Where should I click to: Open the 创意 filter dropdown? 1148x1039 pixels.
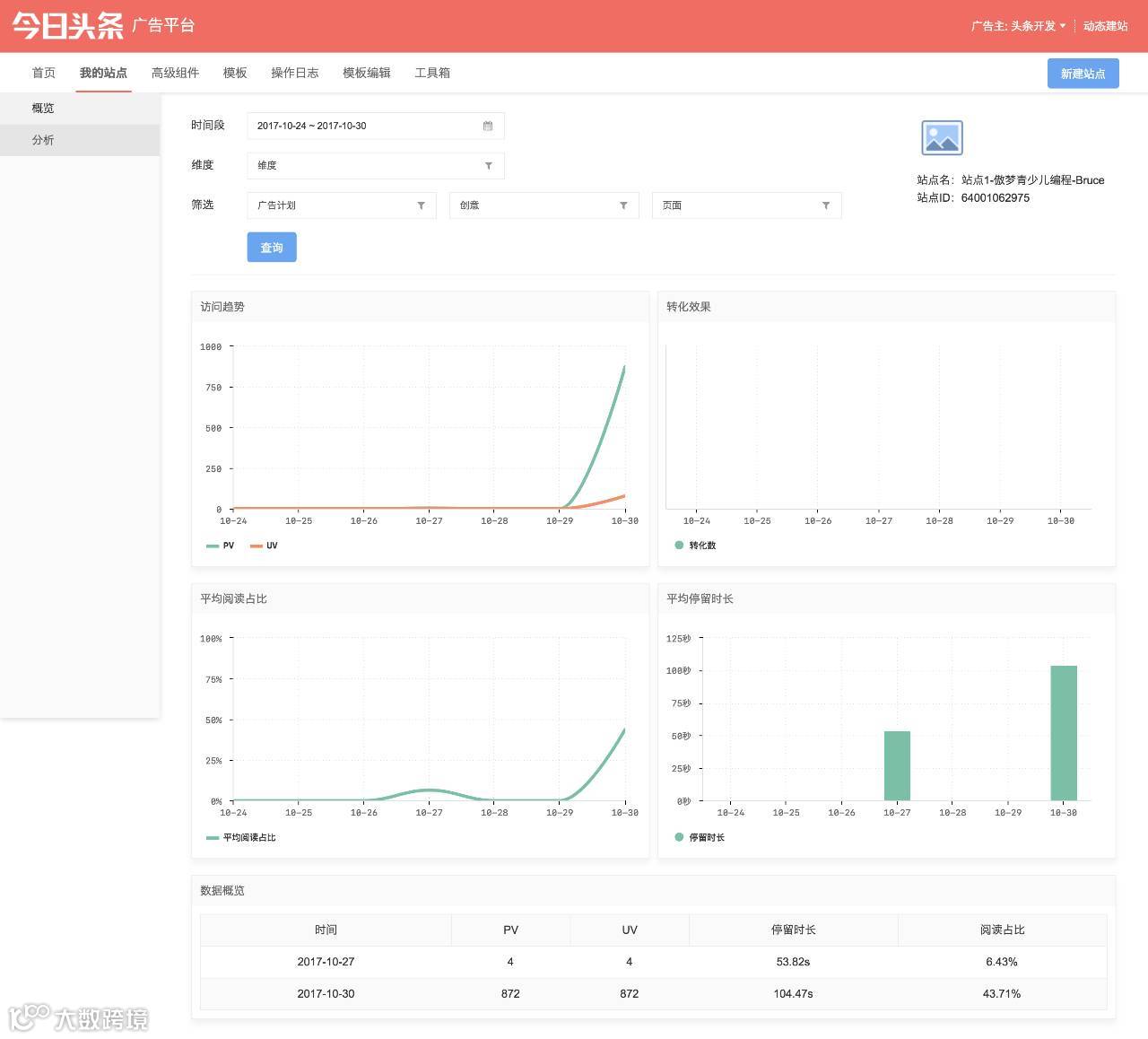click(544, 205)
